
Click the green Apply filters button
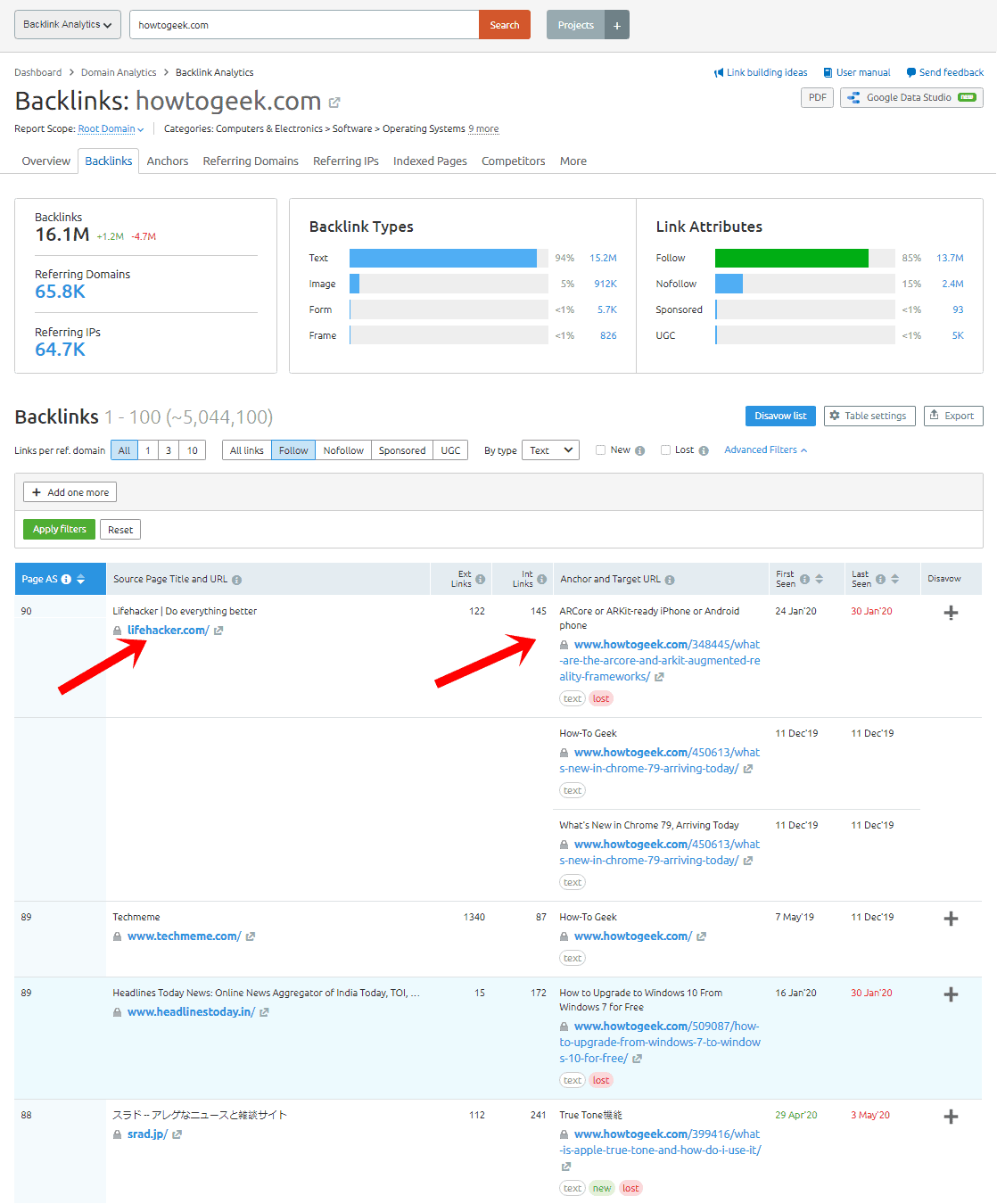pyautogui.click(x=59, y=530)
